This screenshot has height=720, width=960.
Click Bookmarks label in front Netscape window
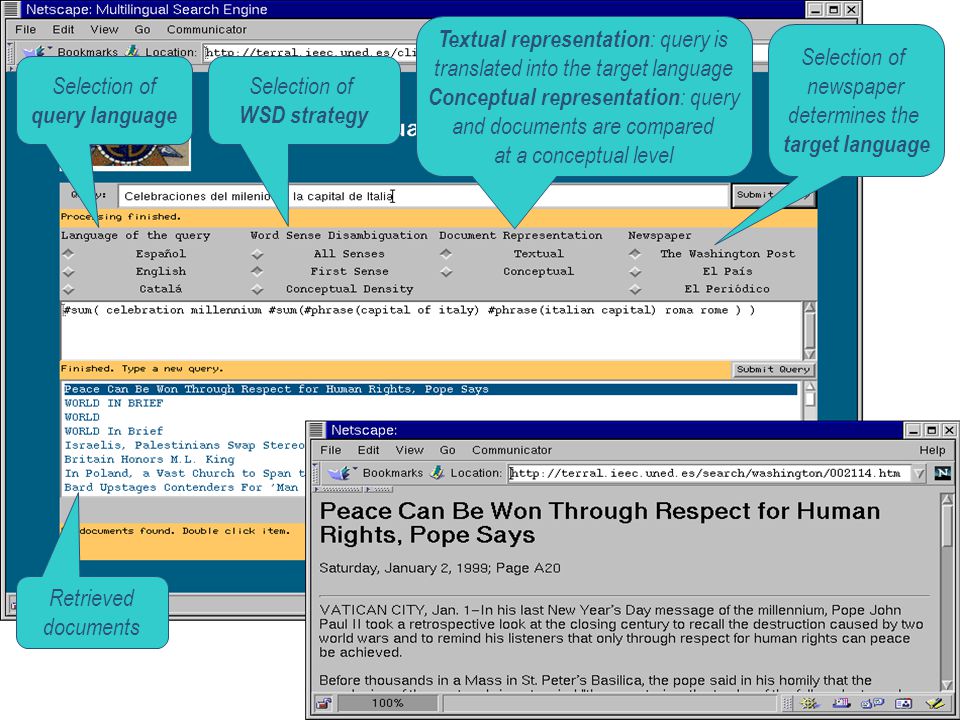pyautogui.click(x=392, y=473)
